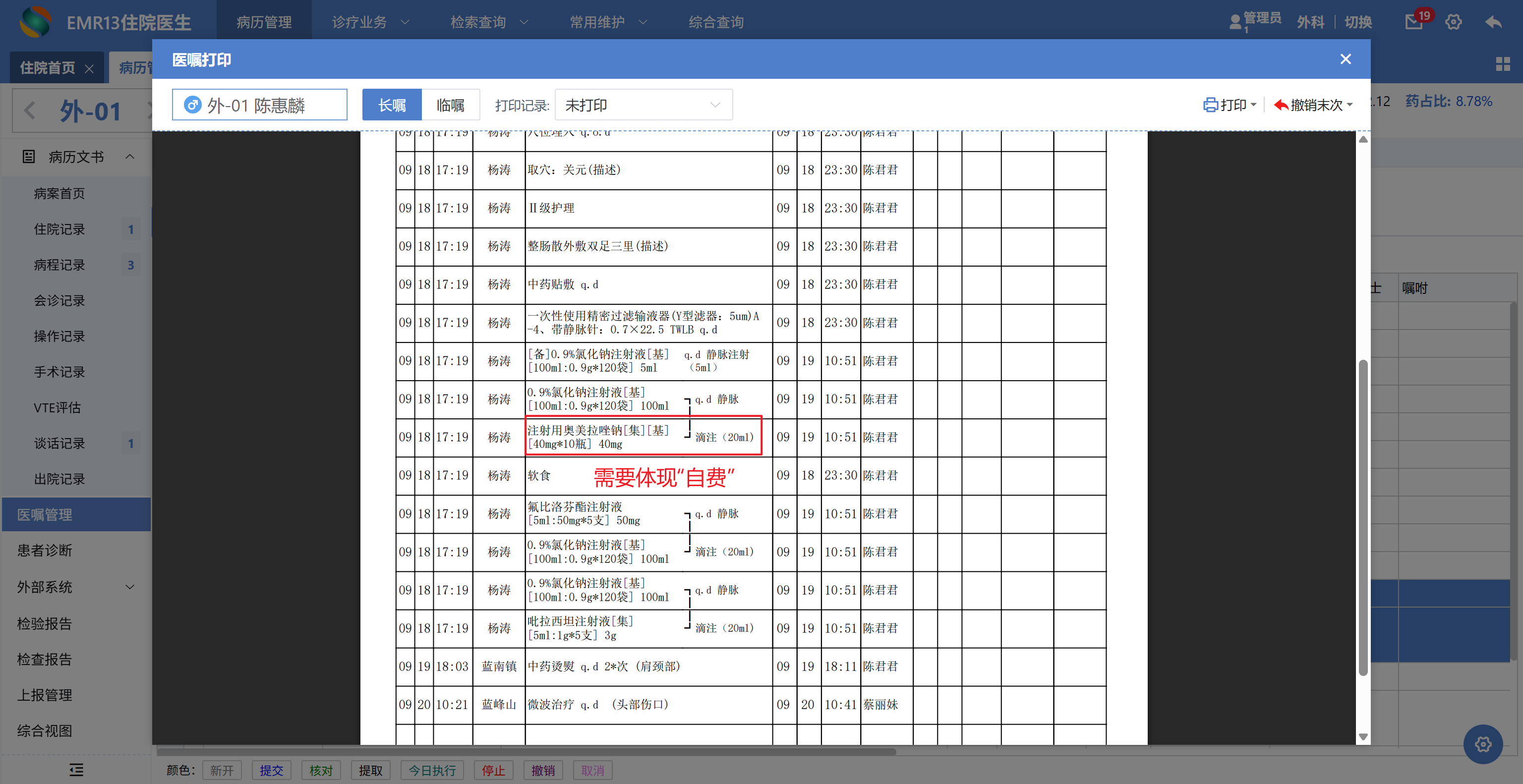The image size is (1523, 784).
Task: Select the 住院首页 tab
Action: (47, 68)
